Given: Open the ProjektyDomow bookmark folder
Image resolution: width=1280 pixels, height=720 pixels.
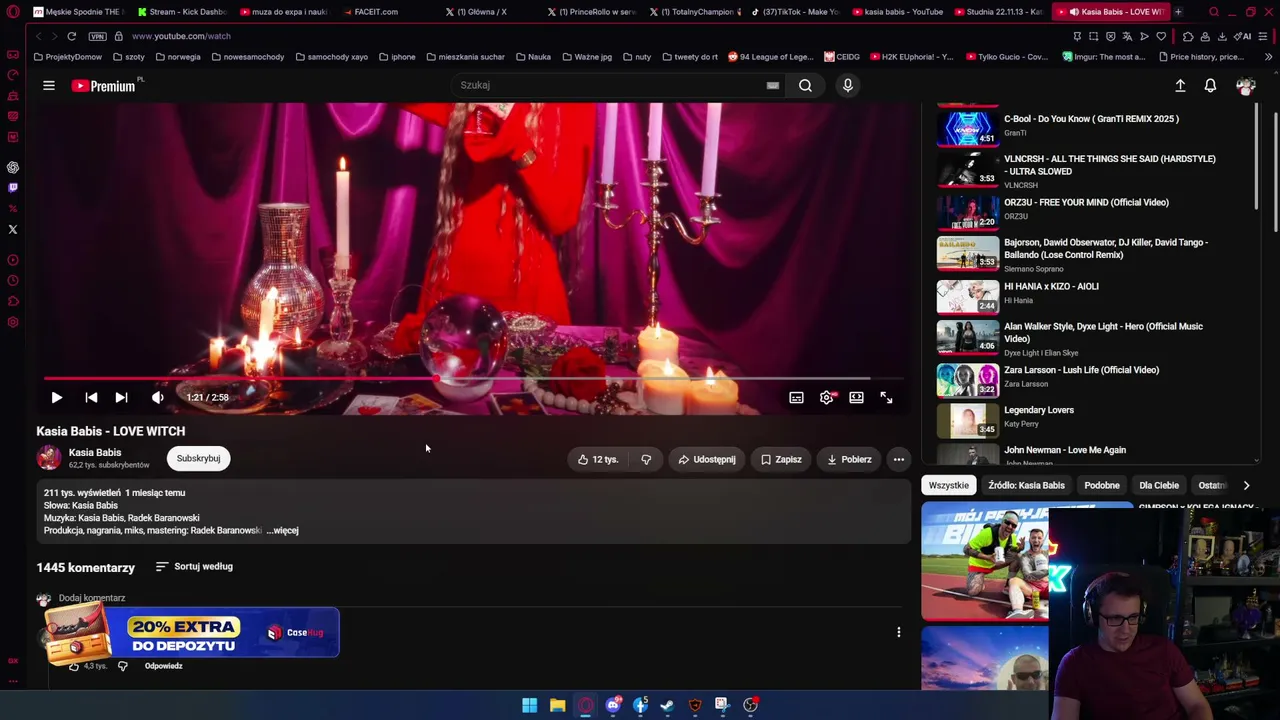Looking at the screenshot, I should pos(68,57).
